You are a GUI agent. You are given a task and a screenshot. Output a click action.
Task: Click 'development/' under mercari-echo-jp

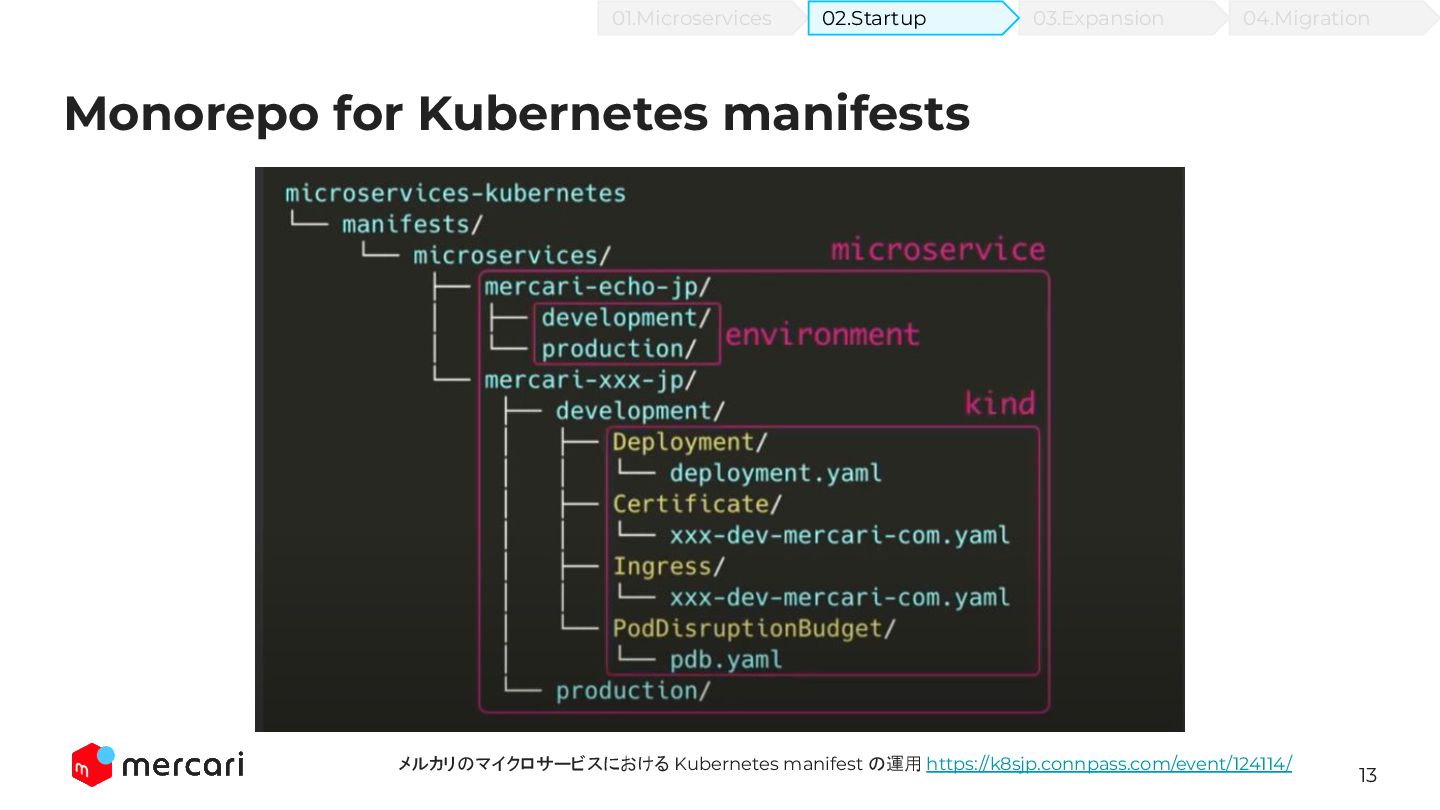[x=626, y=317]
